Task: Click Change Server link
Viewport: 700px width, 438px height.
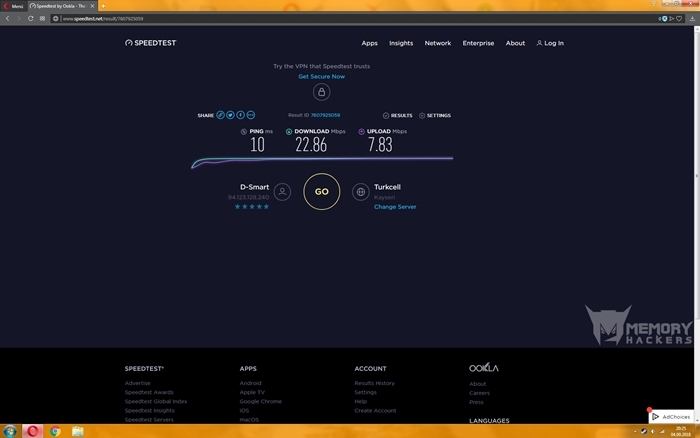Action: [395, 207]
